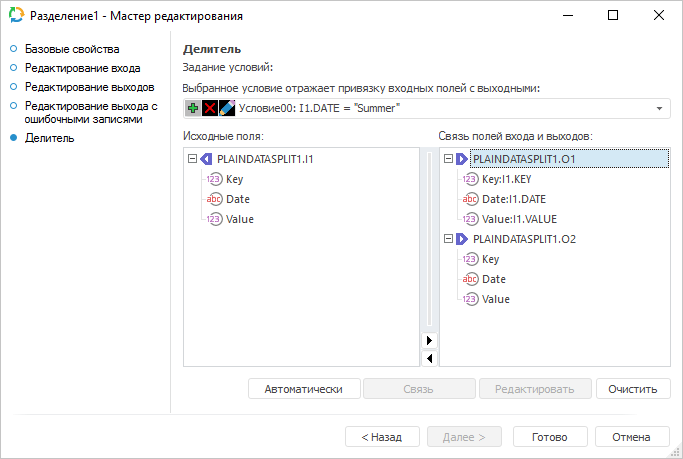The width and height of the screenshot is (683, 459).
Task: Click the red X delete-condition icon
Action: [x=210, y=108]
